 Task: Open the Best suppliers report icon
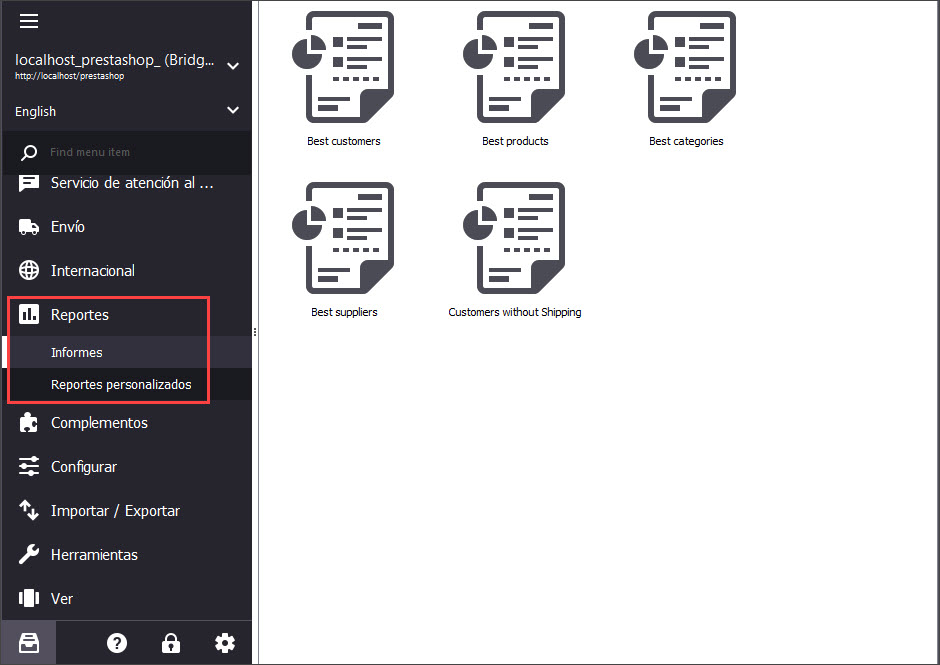(x=343, y=238)
